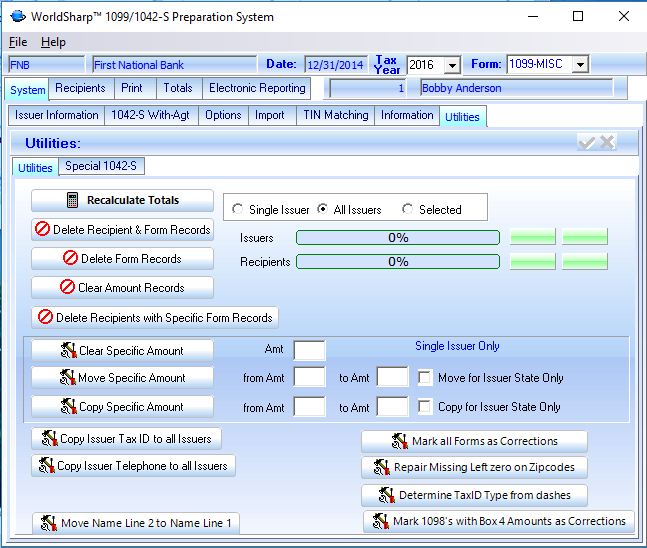Switch to the Special 1042-S tab
Image resolution: width=647 pixels, height=548 pixels.
click(x=100, y=166)
